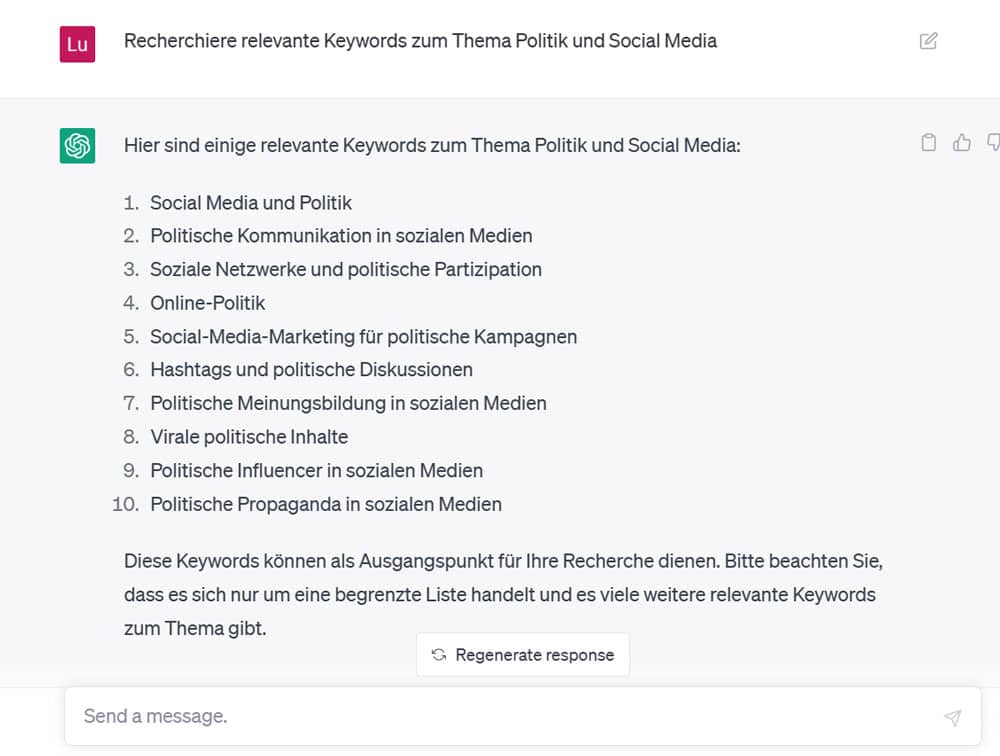Viewport: 1000px width, 756px height.
Task: Click the regenerate refresh arrow icon
Action: click(438, 655)
